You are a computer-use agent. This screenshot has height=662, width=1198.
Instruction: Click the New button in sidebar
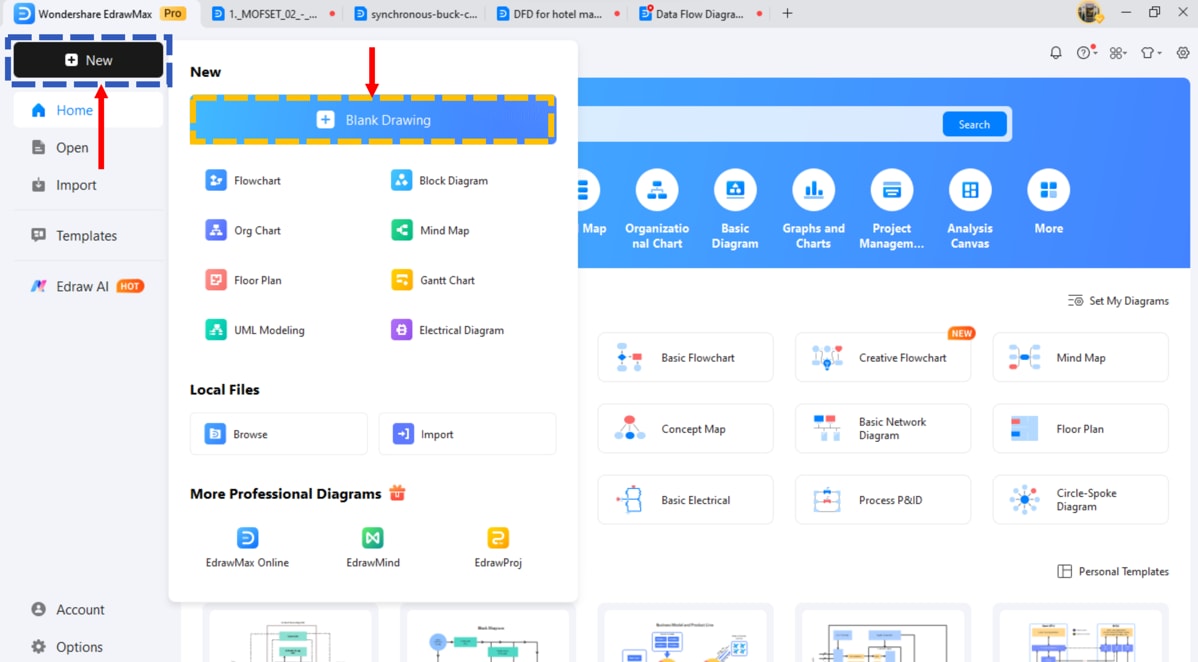click(x=89, y=60)
